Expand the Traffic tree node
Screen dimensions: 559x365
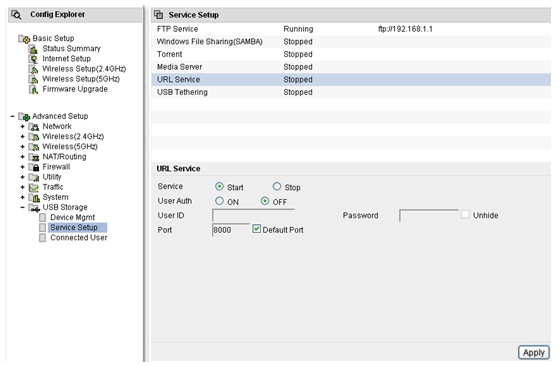point(22,187)
